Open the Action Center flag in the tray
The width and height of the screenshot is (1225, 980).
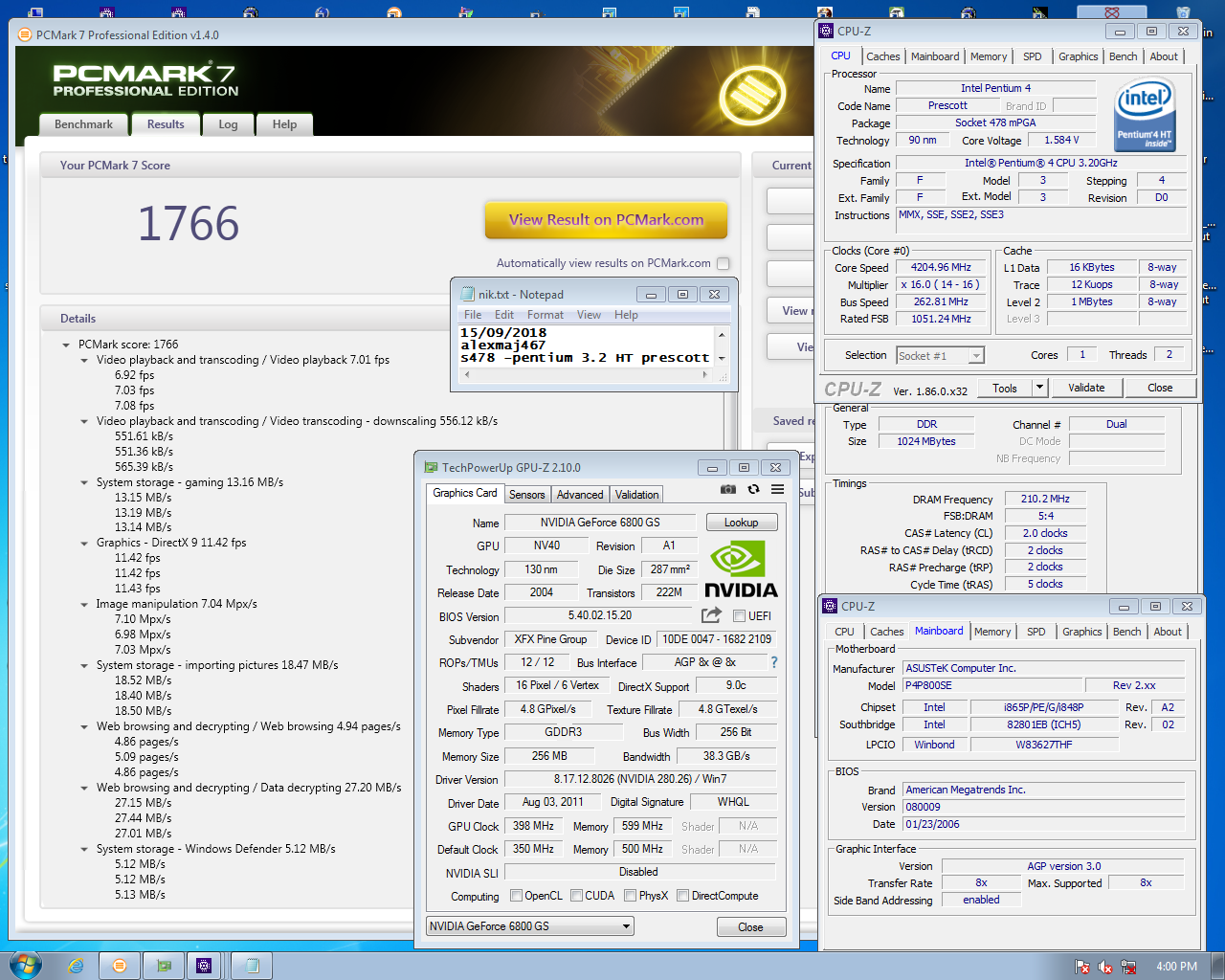coord(1082,967)
